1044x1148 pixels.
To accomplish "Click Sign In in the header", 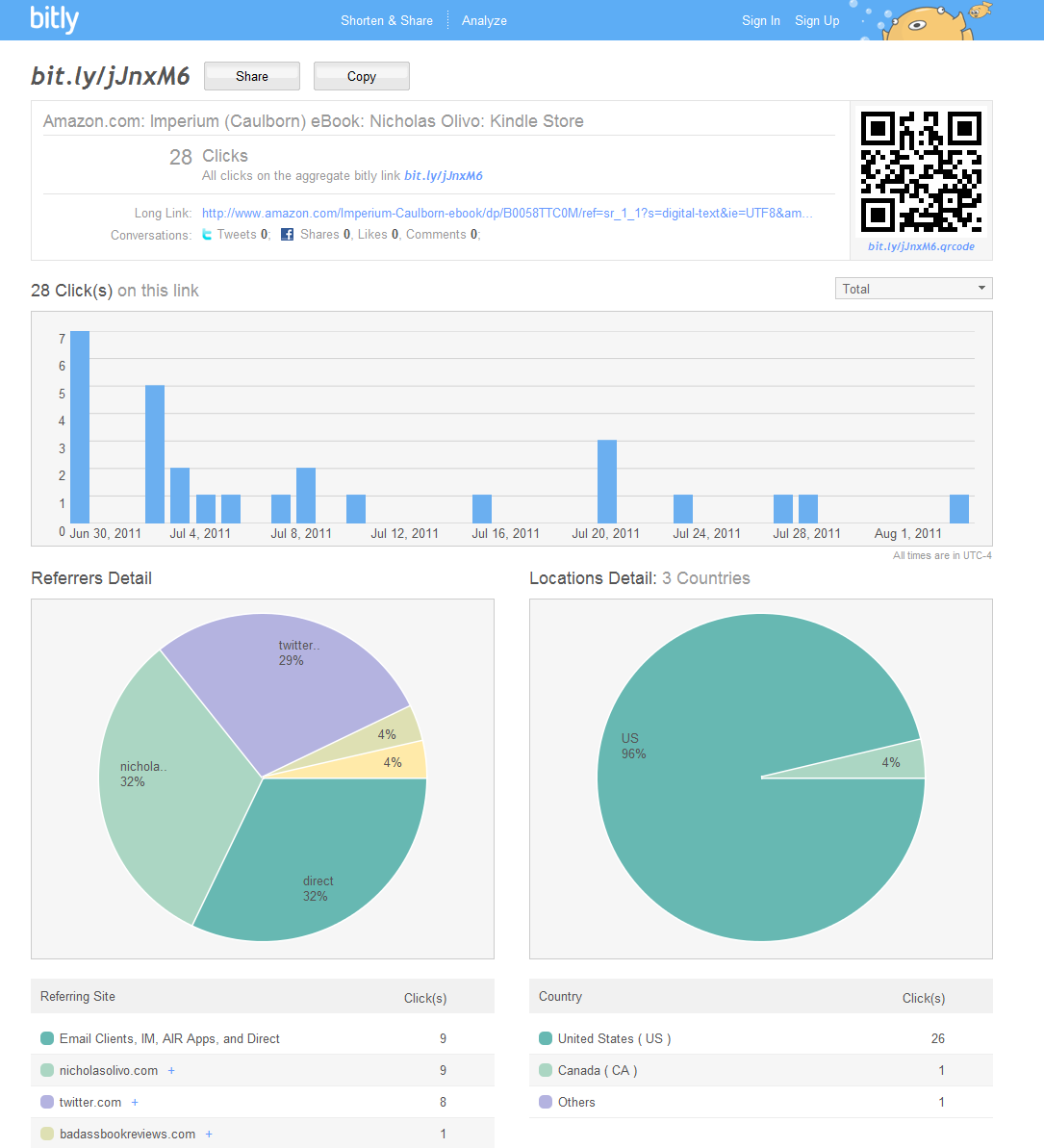I will click(x=761, y=20).
